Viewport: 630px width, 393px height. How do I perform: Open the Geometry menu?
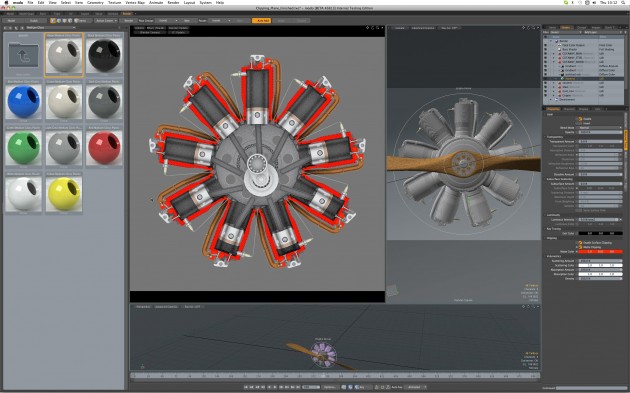pyautogui.click(x=95, y=2)
